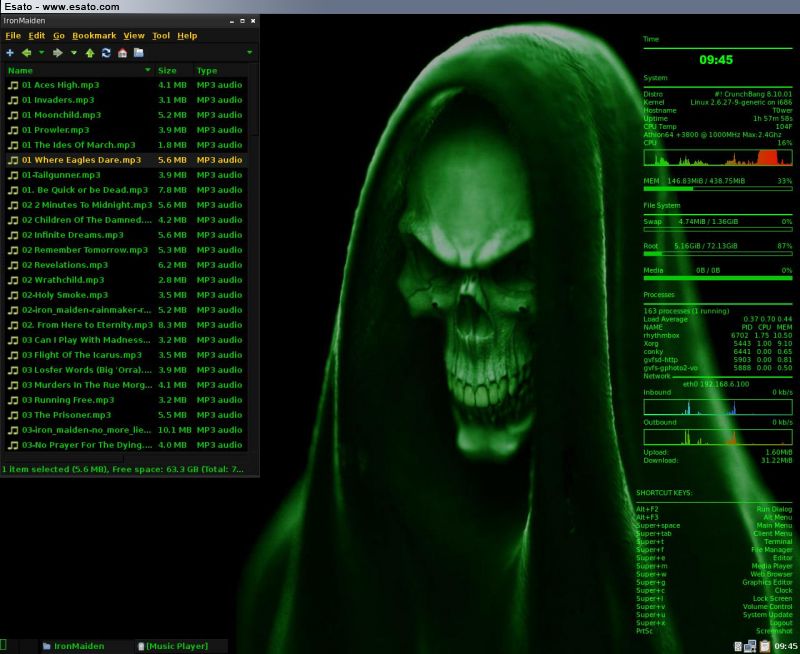800x654 pixels.
Task: Select 03 Running Free.mp3
Action: [x=127, y=400]
